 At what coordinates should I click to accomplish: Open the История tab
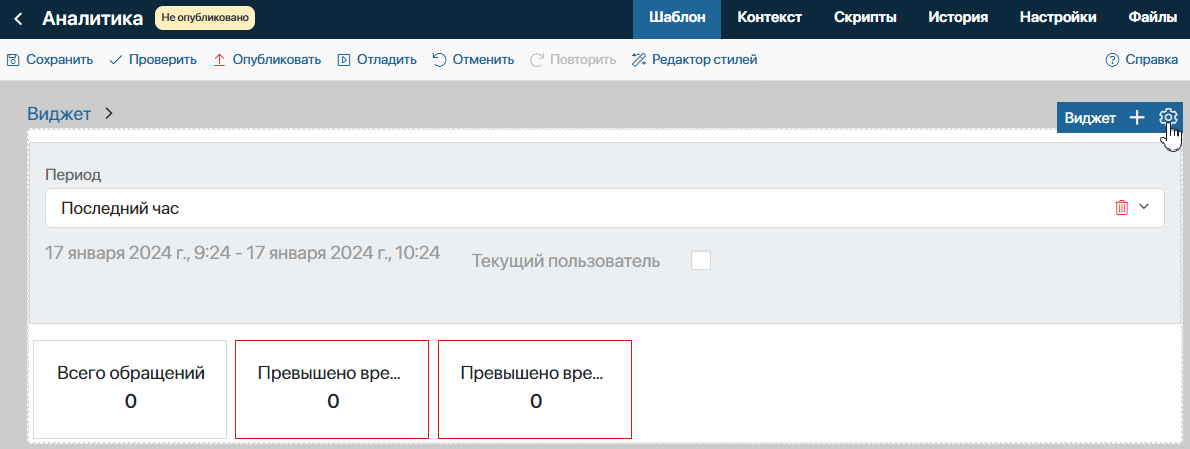tap(958, 19)
